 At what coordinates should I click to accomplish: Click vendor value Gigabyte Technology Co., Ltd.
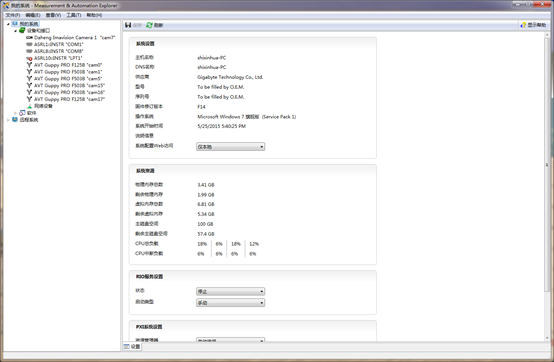point(230,77)
